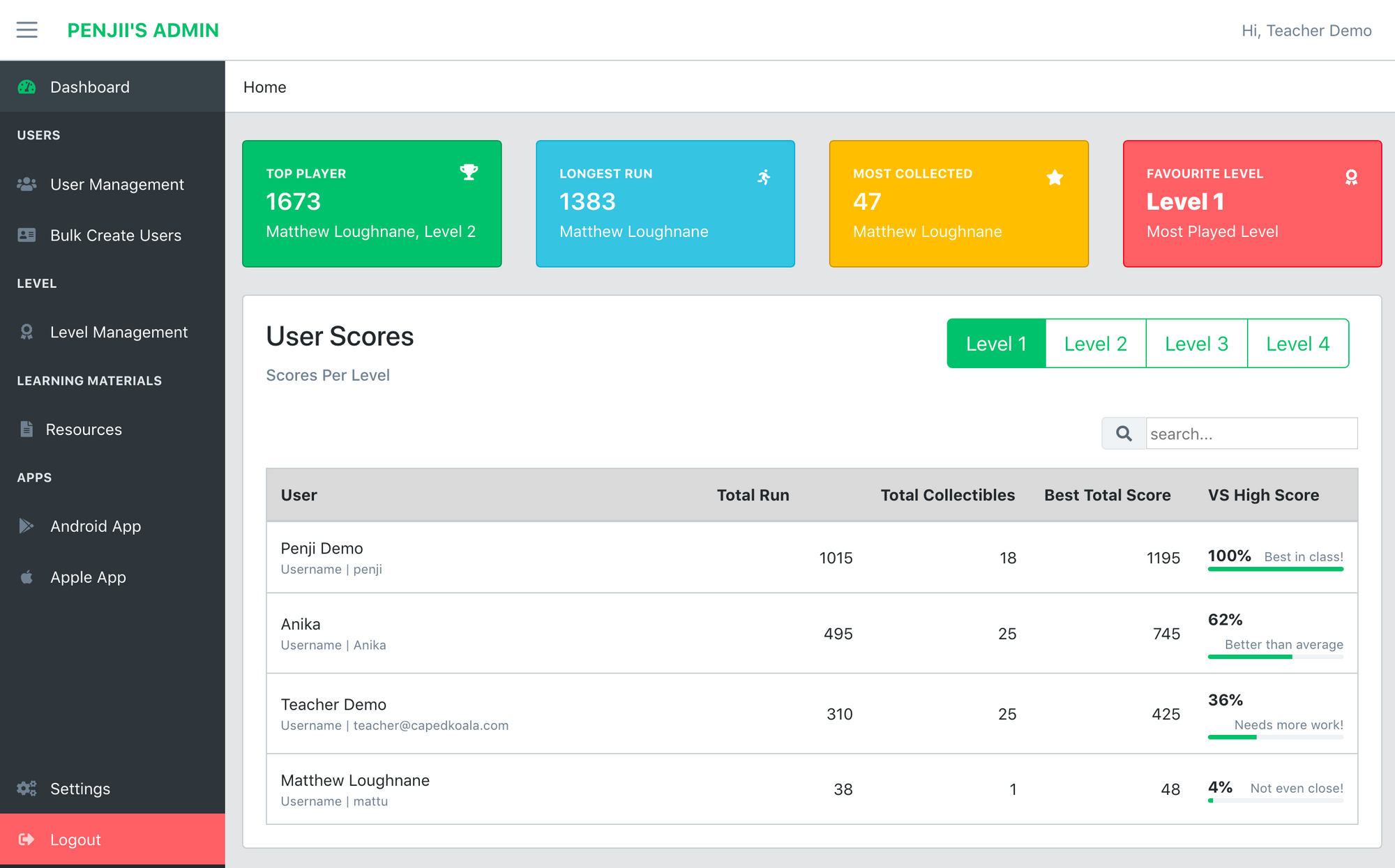Click best total score 745
1395x868 pixels.
point(1166,634)
